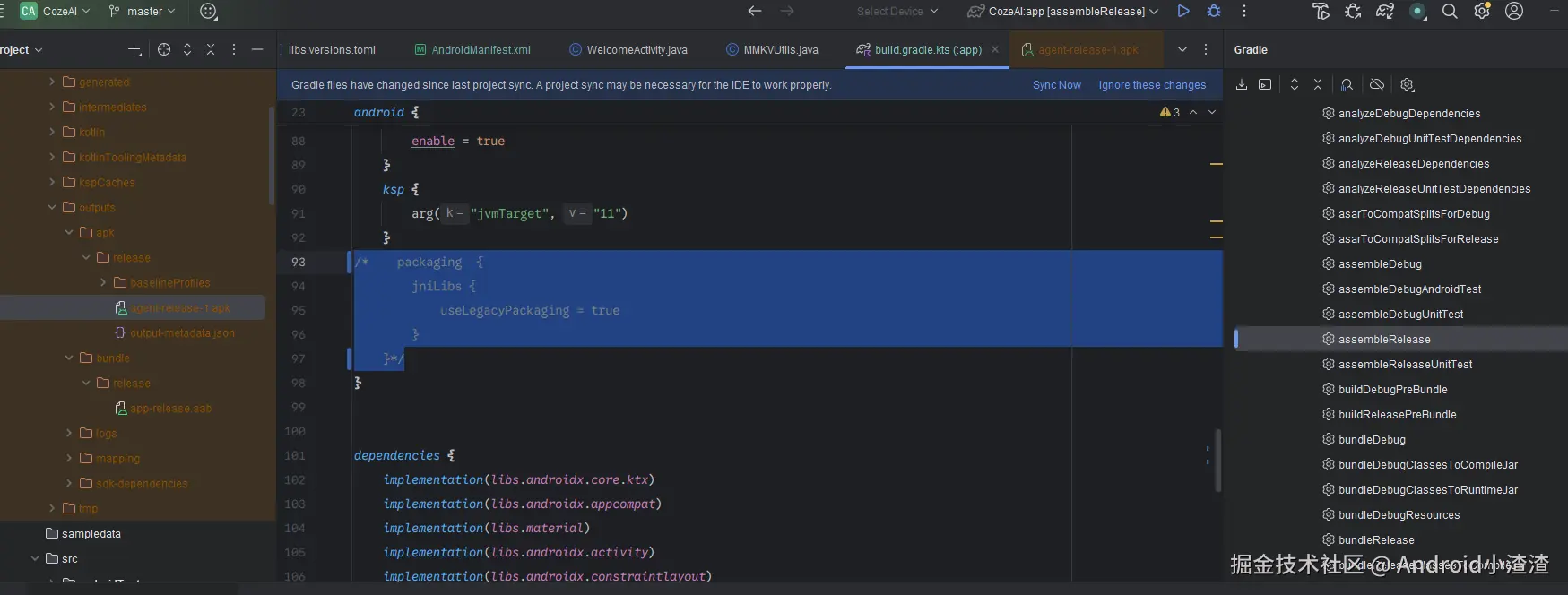1568x595 pixels.
Task: Click Ignore these changes link
Action: coord(1152,85)
